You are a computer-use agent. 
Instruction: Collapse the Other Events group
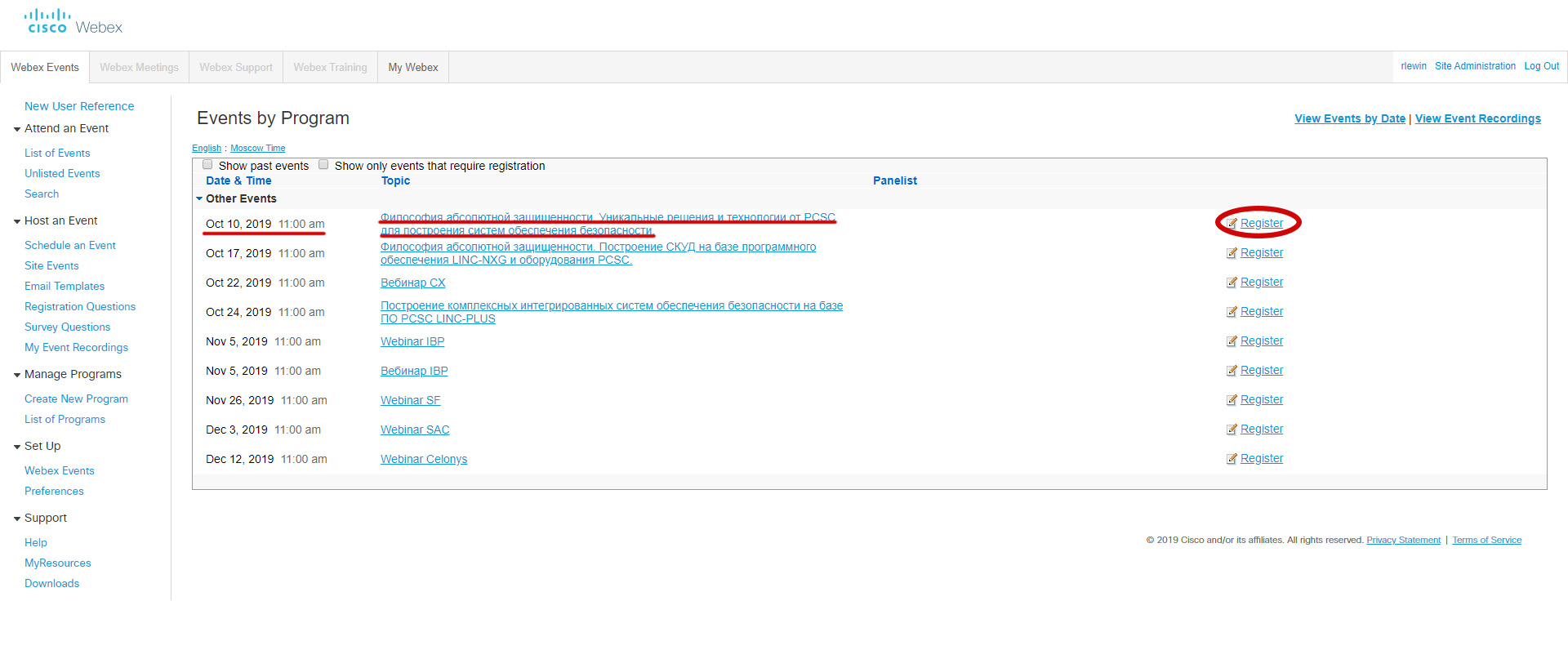pos(198,198)
